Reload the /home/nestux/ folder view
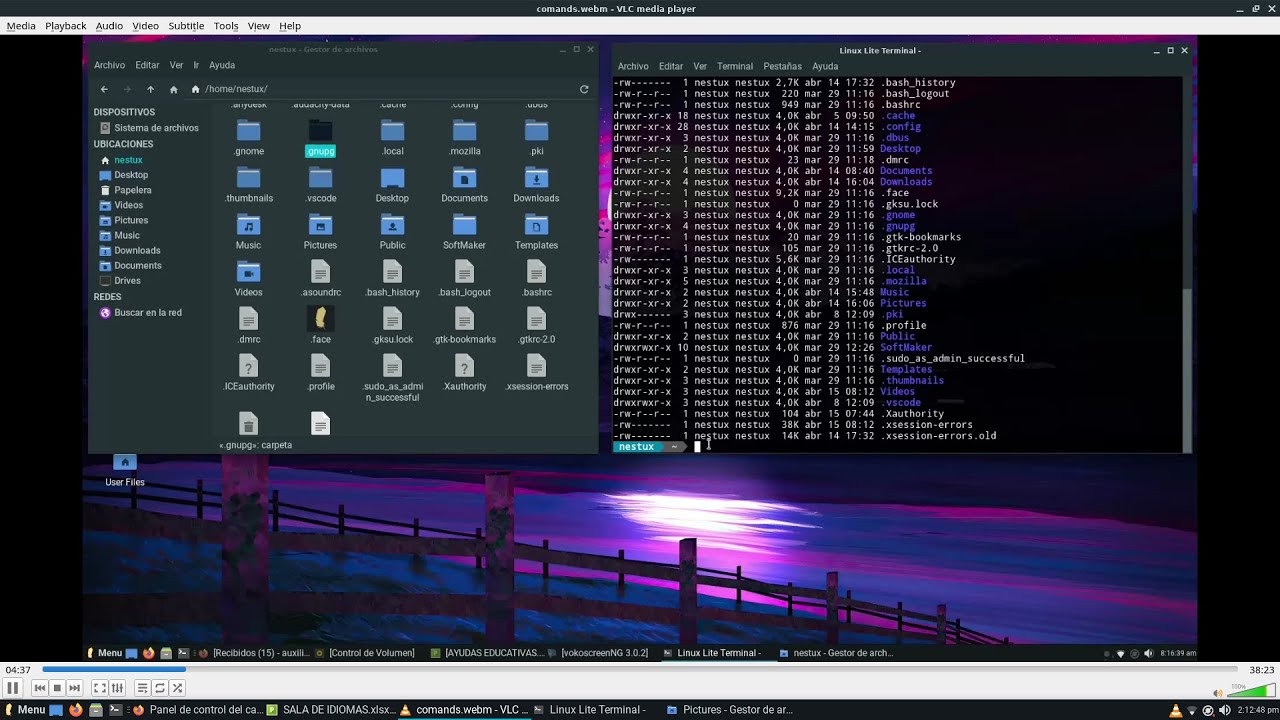Screen dimensions: 1280x720 pos(584,89)
